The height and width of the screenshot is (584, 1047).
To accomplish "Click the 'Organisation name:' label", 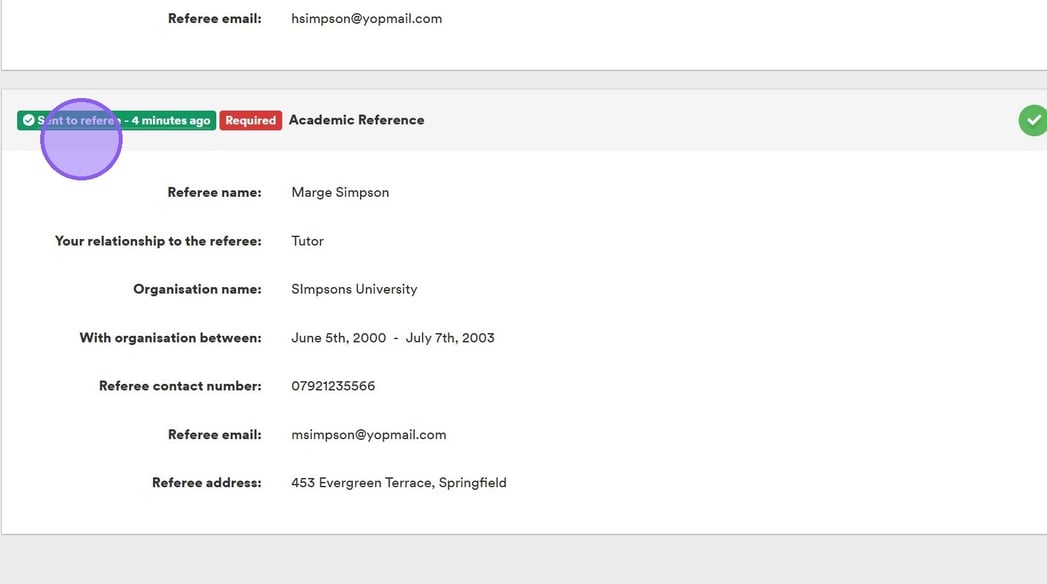I will click(x=197, y=289).
